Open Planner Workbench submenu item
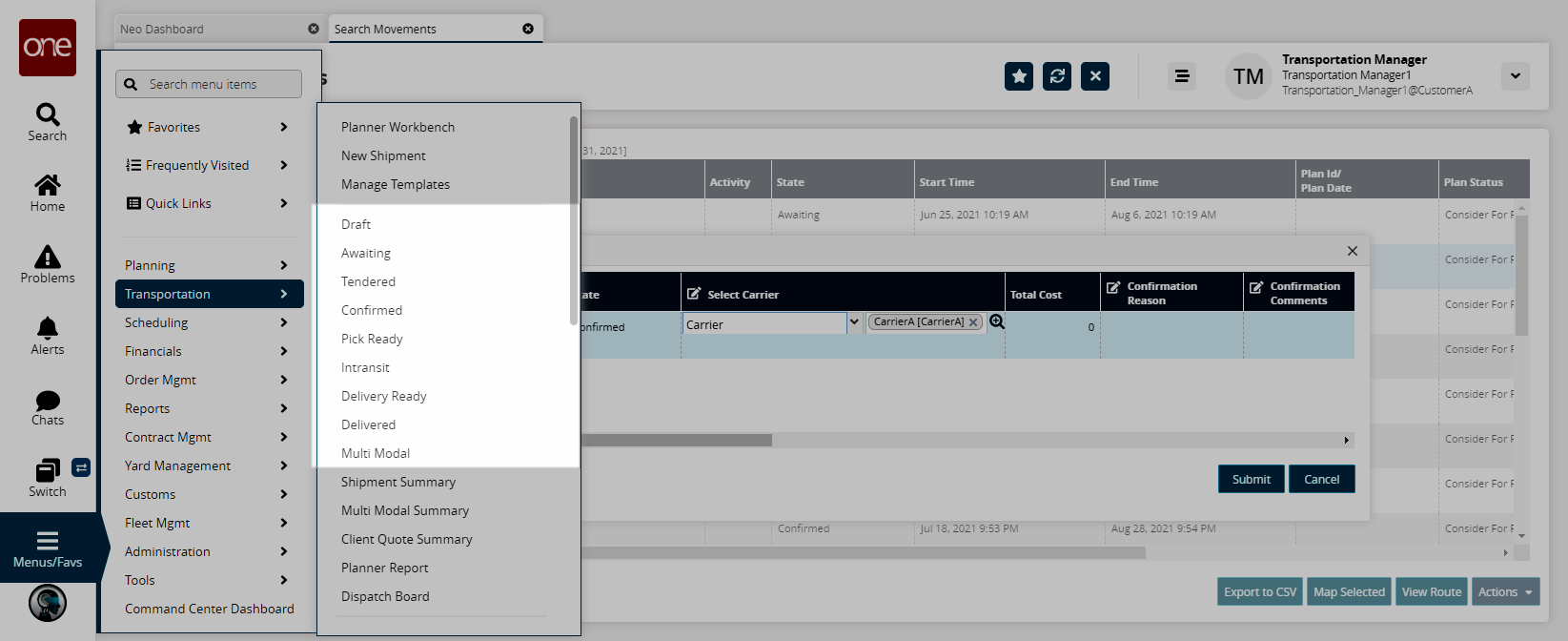The height and width of the screenshot is (641, 1568). coord(397,127)
